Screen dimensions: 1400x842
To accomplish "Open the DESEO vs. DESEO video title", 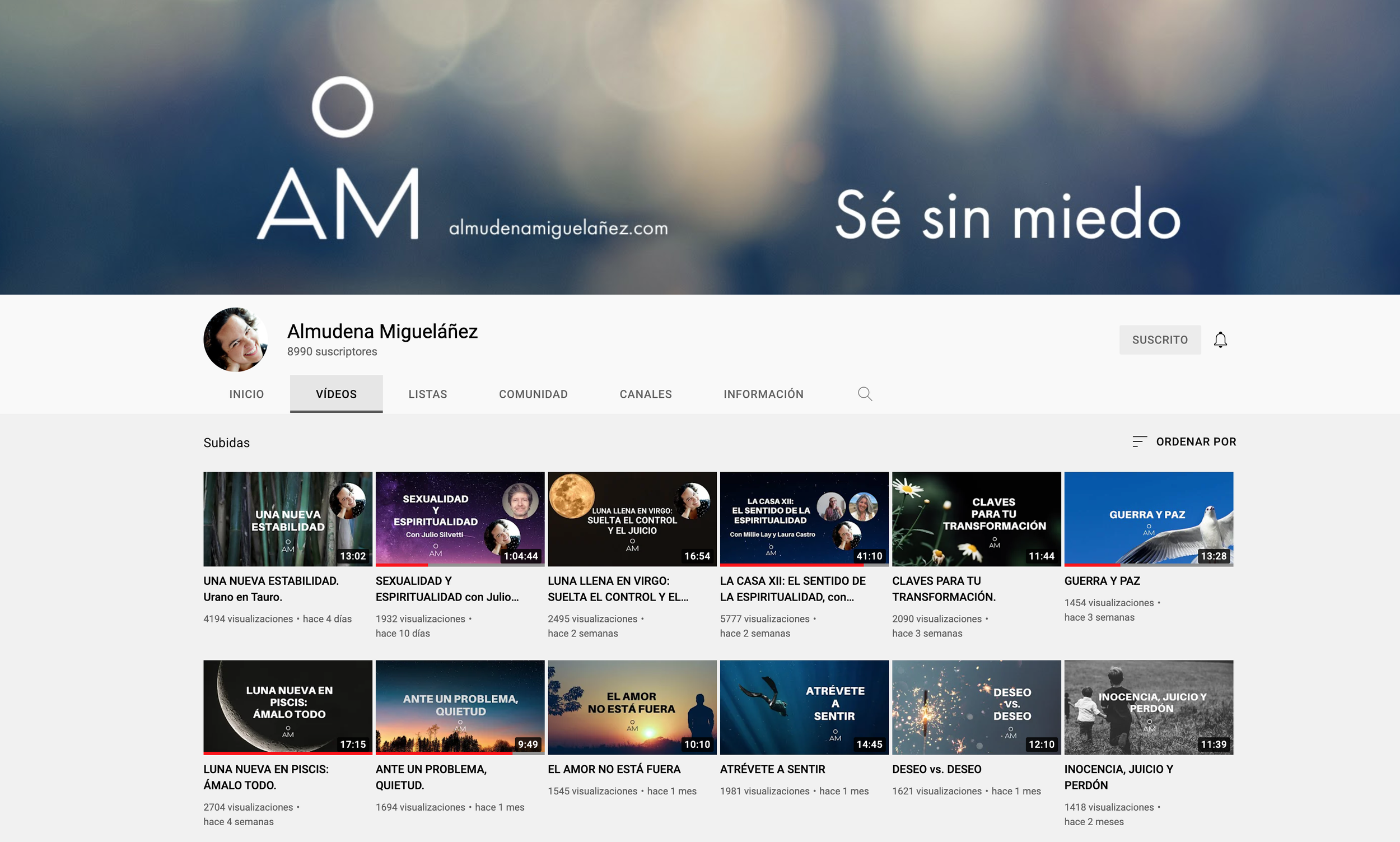I will click(x=937, y=769).
